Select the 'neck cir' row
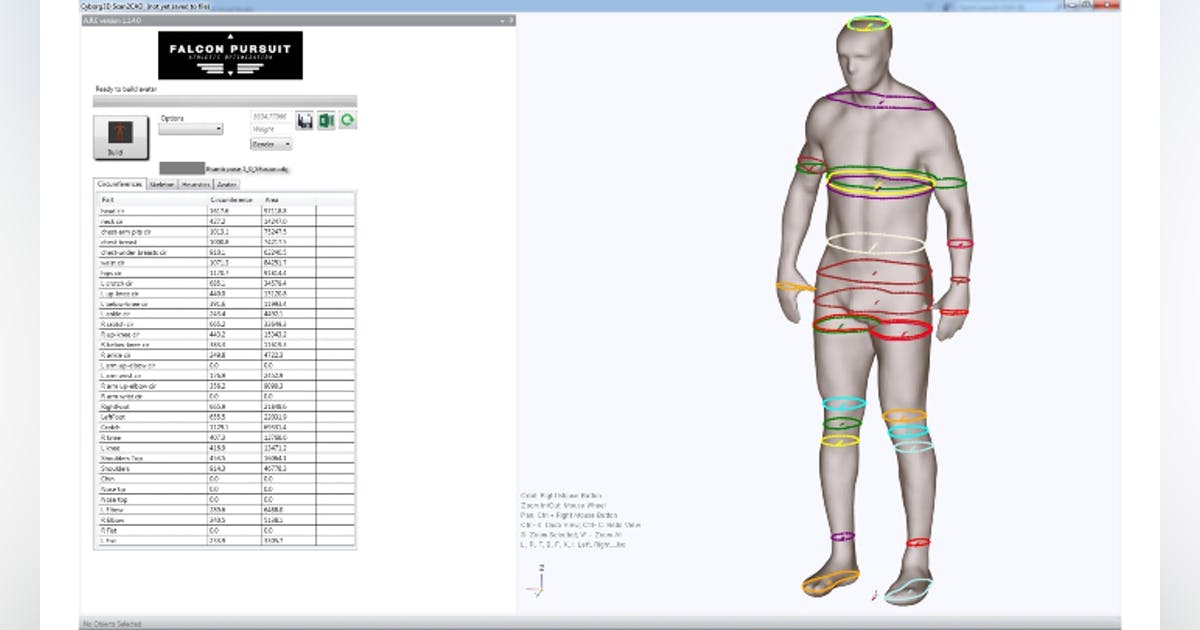Viewport: 1200px width, 630px height. pos(225,221)
